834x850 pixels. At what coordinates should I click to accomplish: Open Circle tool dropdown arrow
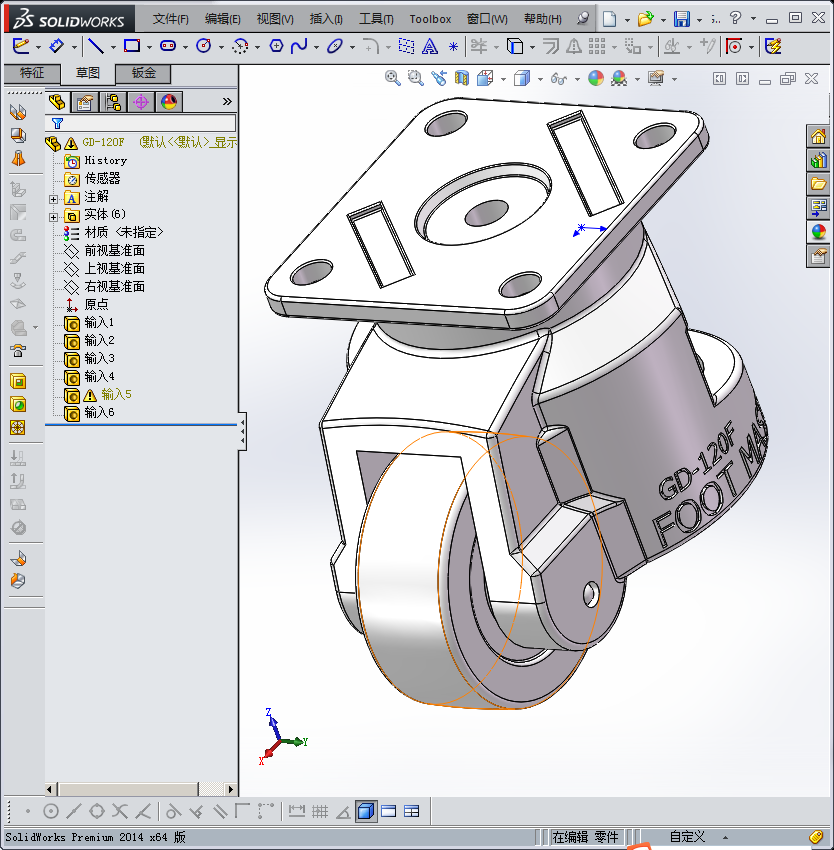coord(221,47)
